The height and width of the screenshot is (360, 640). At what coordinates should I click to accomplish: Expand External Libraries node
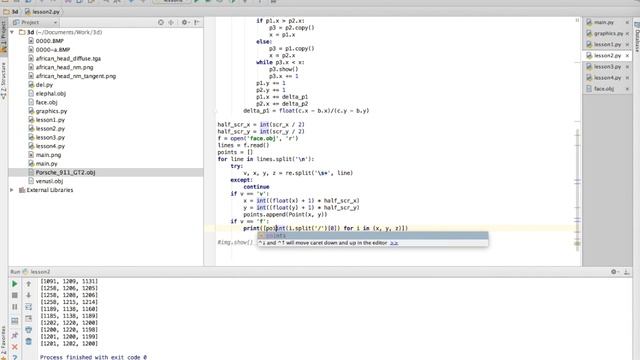(x=12, y=190)
